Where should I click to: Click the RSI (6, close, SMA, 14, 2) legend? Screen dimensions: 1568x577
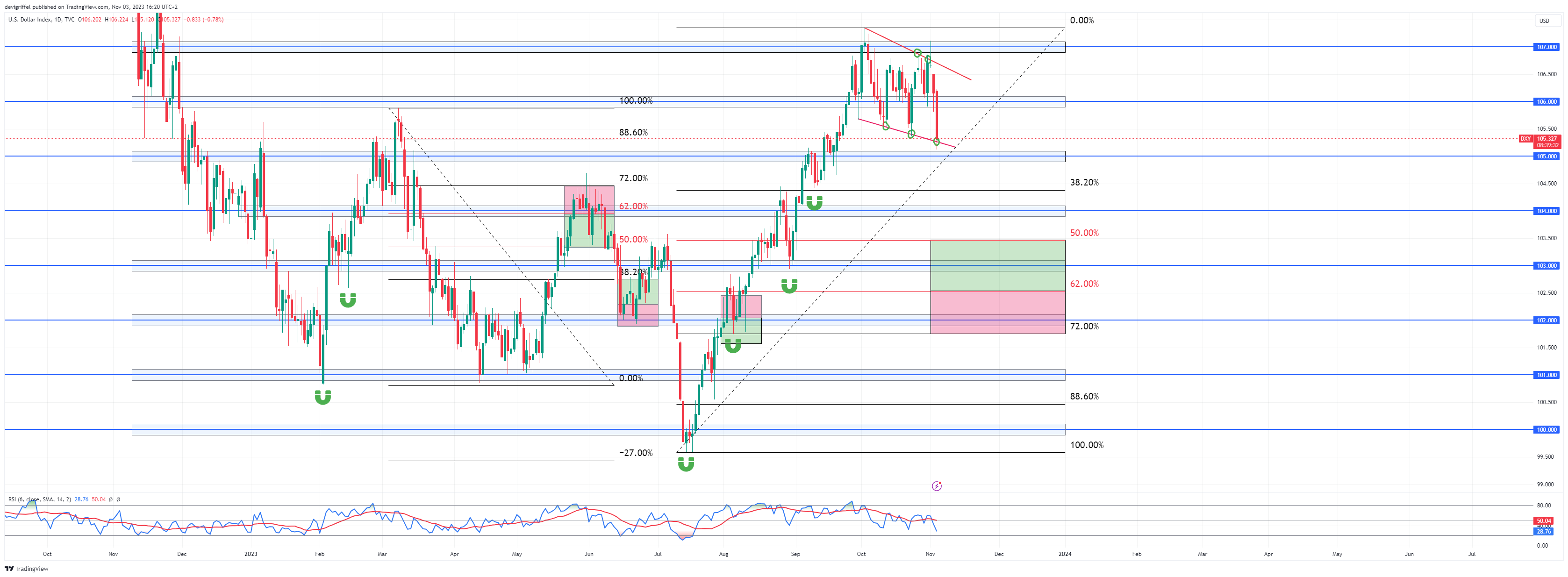pyautogui.click(x=40, y=499)
